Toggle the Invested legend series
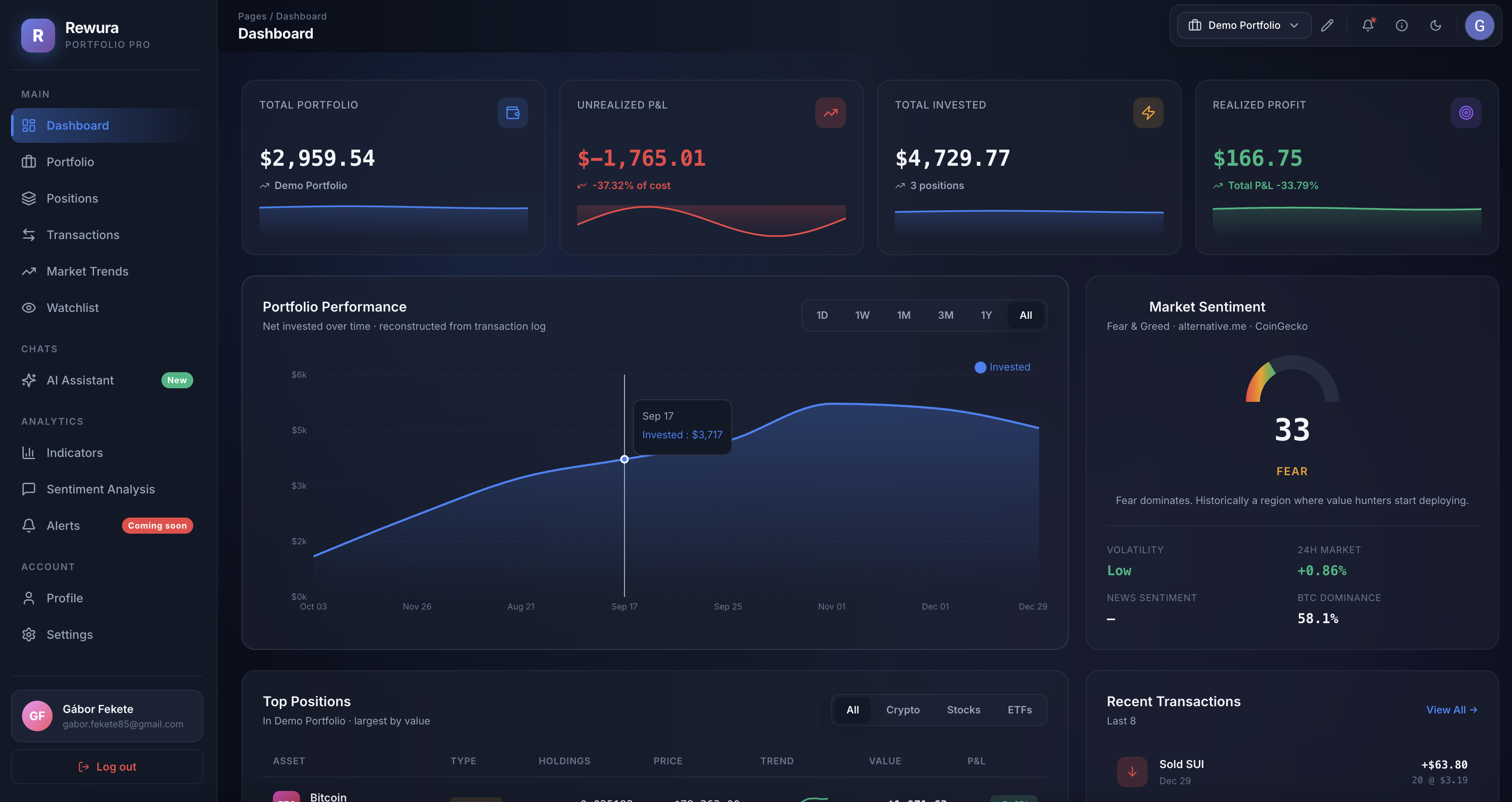 coord(1003,367)
